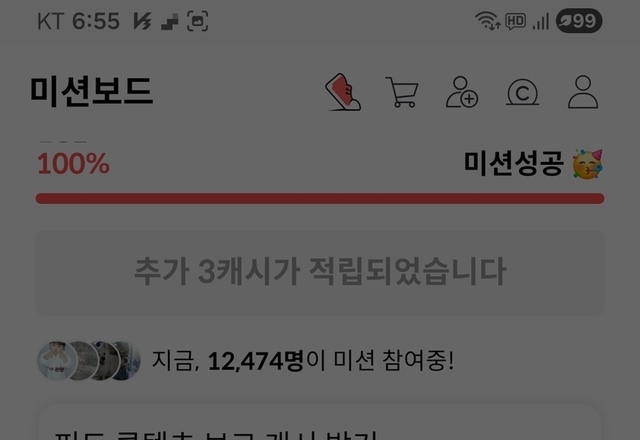Viewport: 640px width, 440px height.
Task: Click the 미션보드 page title
Action: [x=92, y=92]
